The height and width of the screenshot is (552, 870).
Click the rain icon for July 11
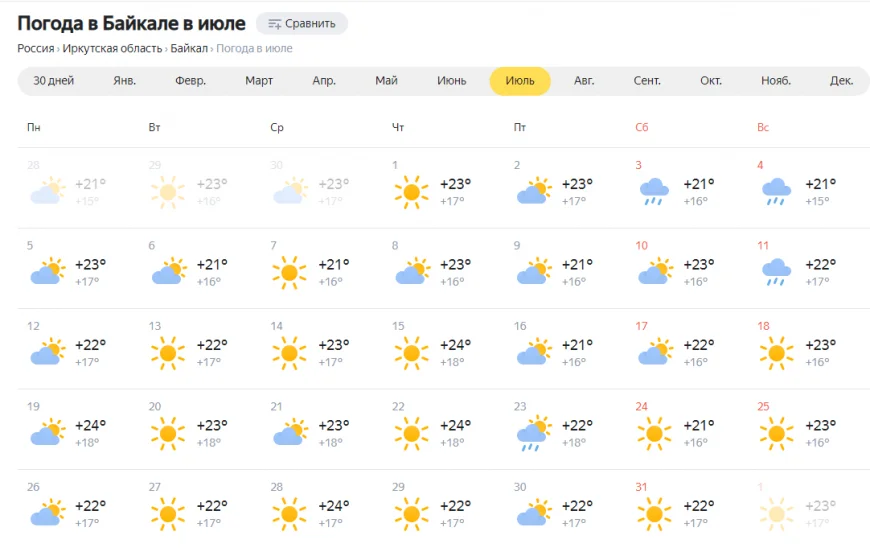pyautogui.click(x=776, y=272)
